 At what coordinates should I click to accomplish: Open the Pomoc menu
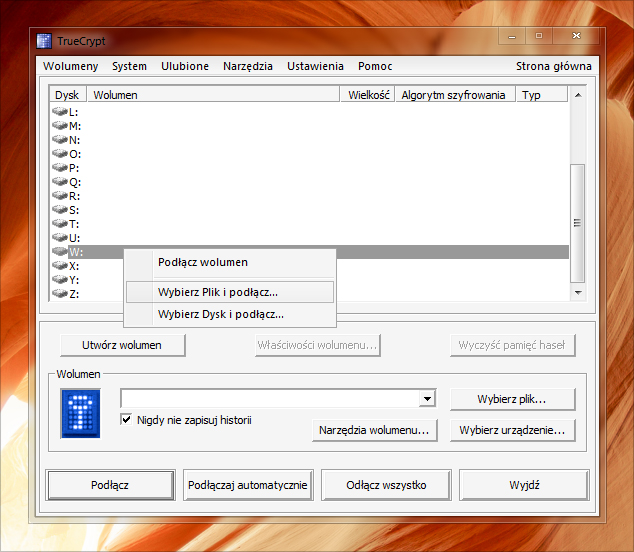pyautogui.click(x=375, y=66)
